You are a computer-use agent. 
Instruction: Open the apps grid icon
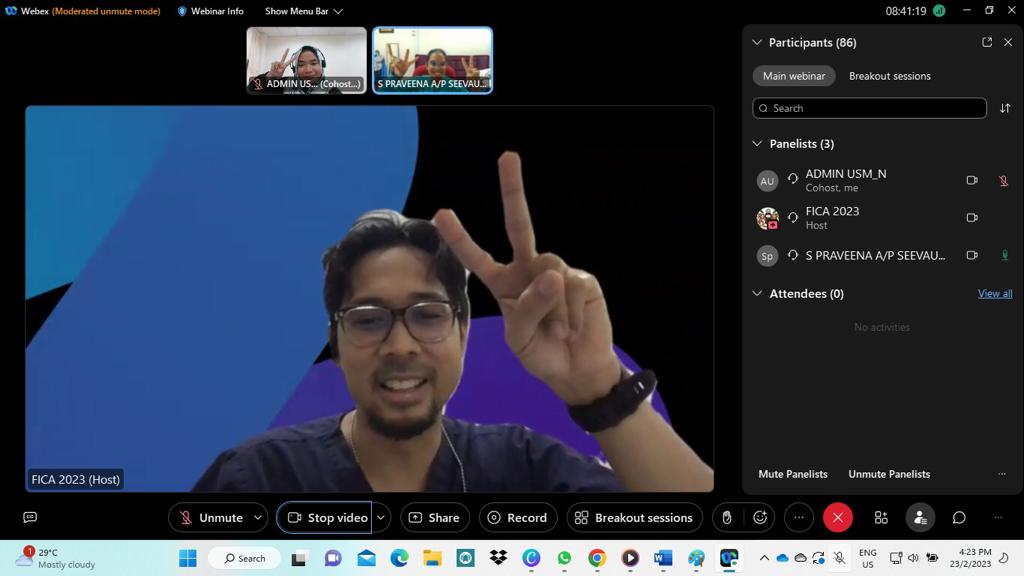click(x=881, y=517)
